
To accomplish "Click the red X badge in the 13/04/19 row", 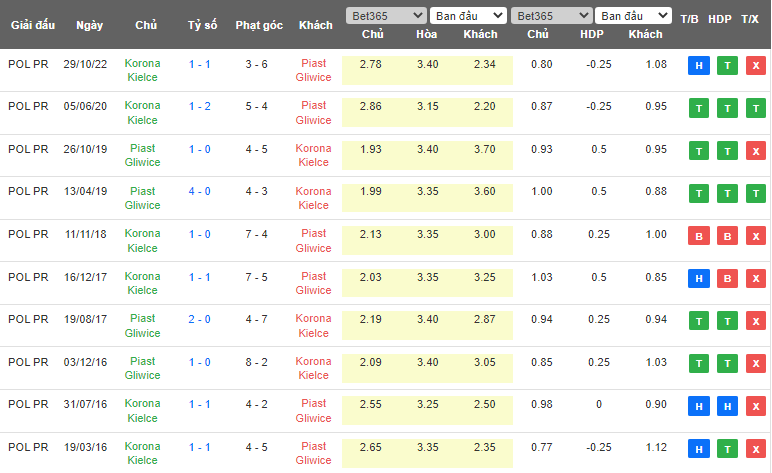I will coord(755,193).
